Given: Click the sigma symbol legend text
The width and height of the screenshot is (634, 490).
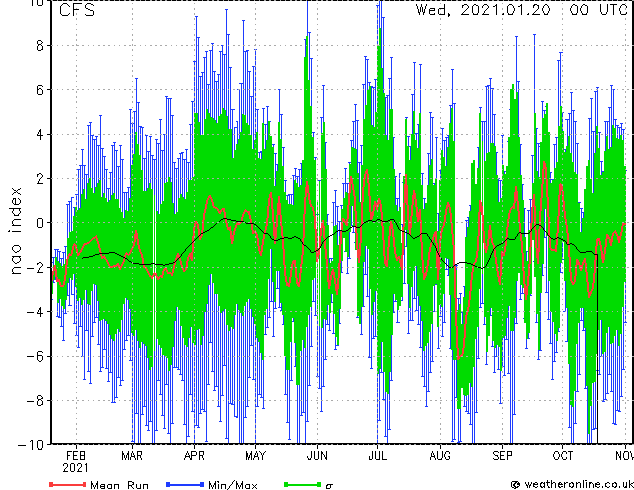Looking at the screenshot, I should click(329, 486).
